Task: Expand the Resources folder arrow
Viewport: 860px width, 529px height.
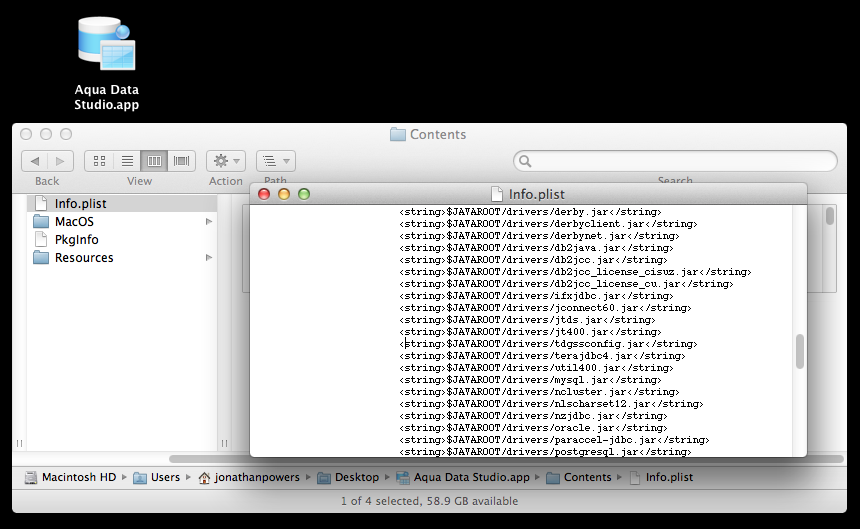Action: (208, 258)
